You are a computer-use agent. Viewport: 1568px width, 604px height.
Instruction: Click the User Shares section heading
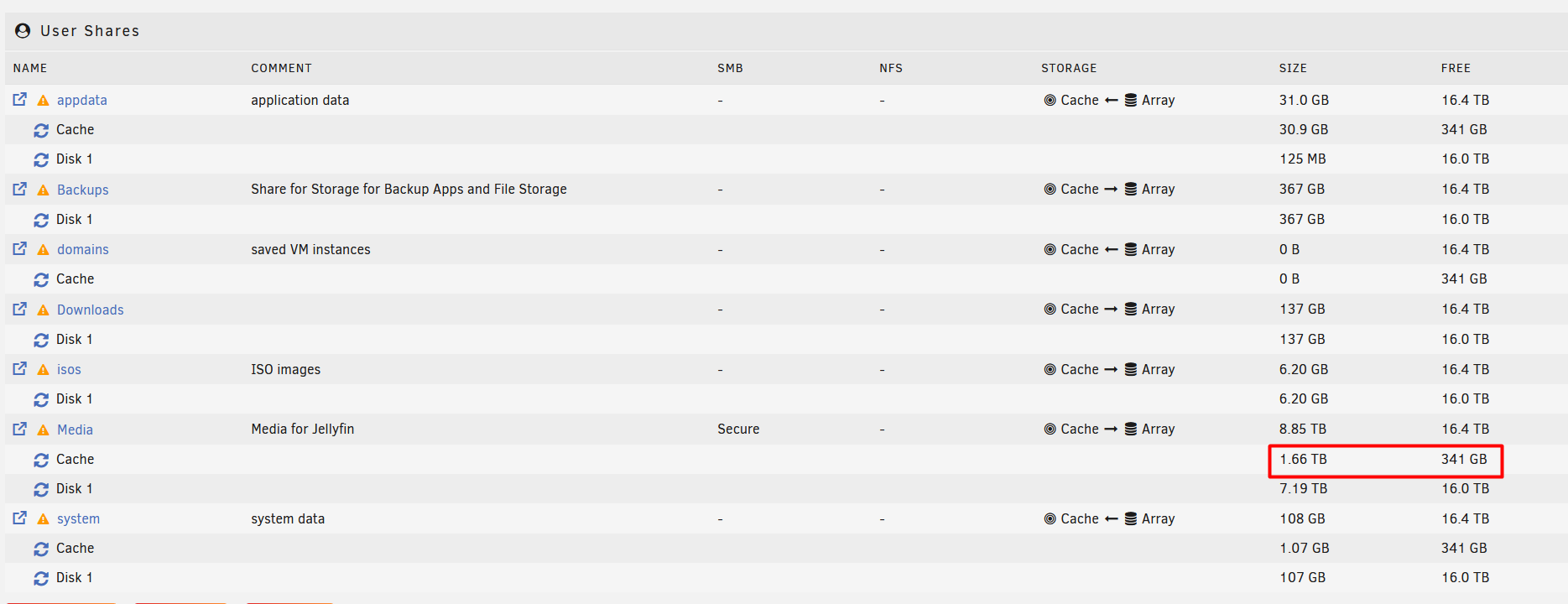coord(90,31)
